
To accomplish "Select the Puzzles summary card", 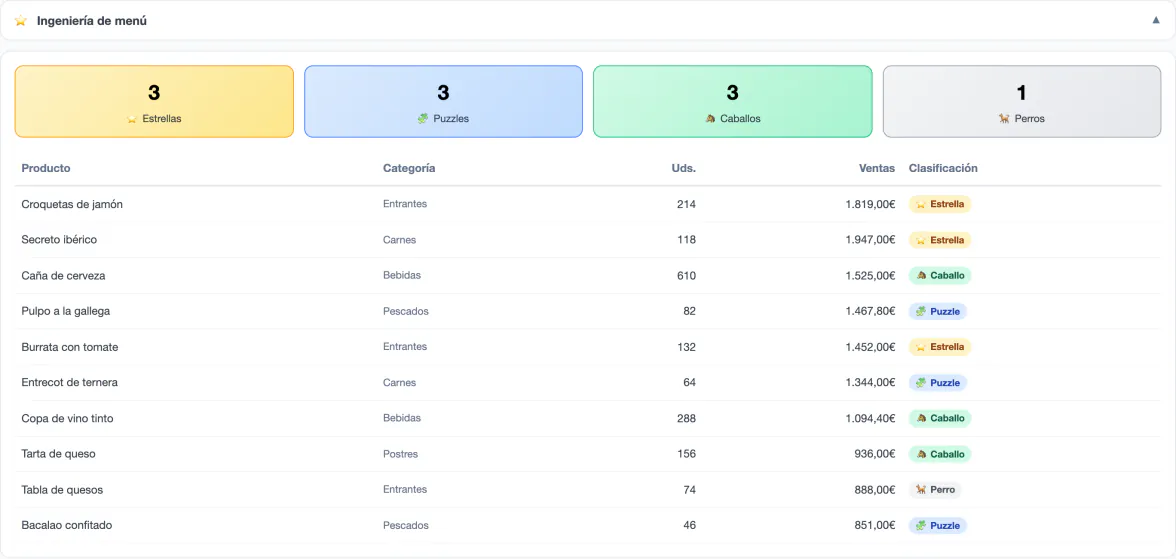I will click(443, 101).
